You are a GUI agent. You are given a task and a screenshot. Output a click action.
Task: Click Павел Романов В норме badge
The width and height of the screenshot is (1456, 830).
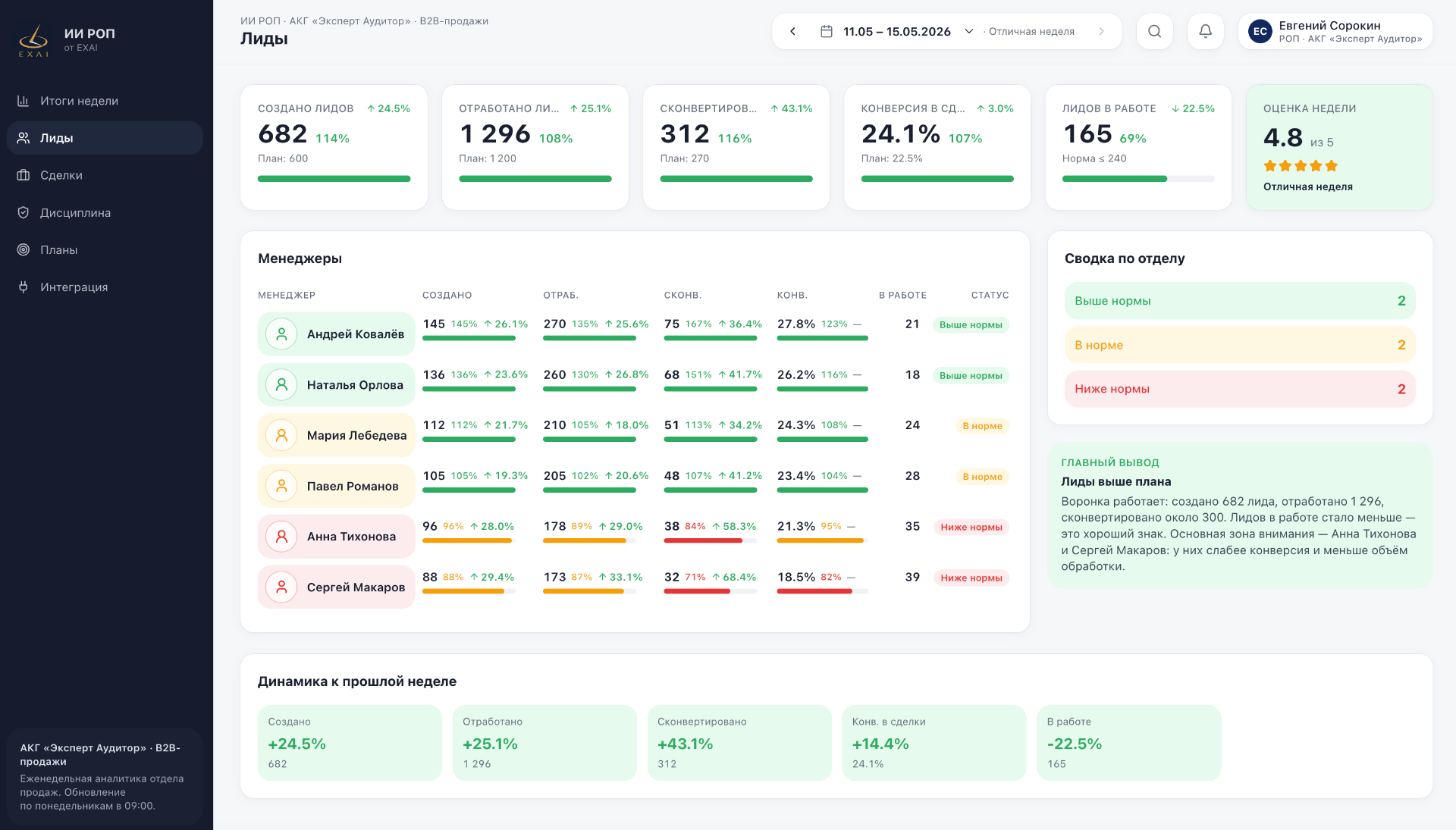982,477
